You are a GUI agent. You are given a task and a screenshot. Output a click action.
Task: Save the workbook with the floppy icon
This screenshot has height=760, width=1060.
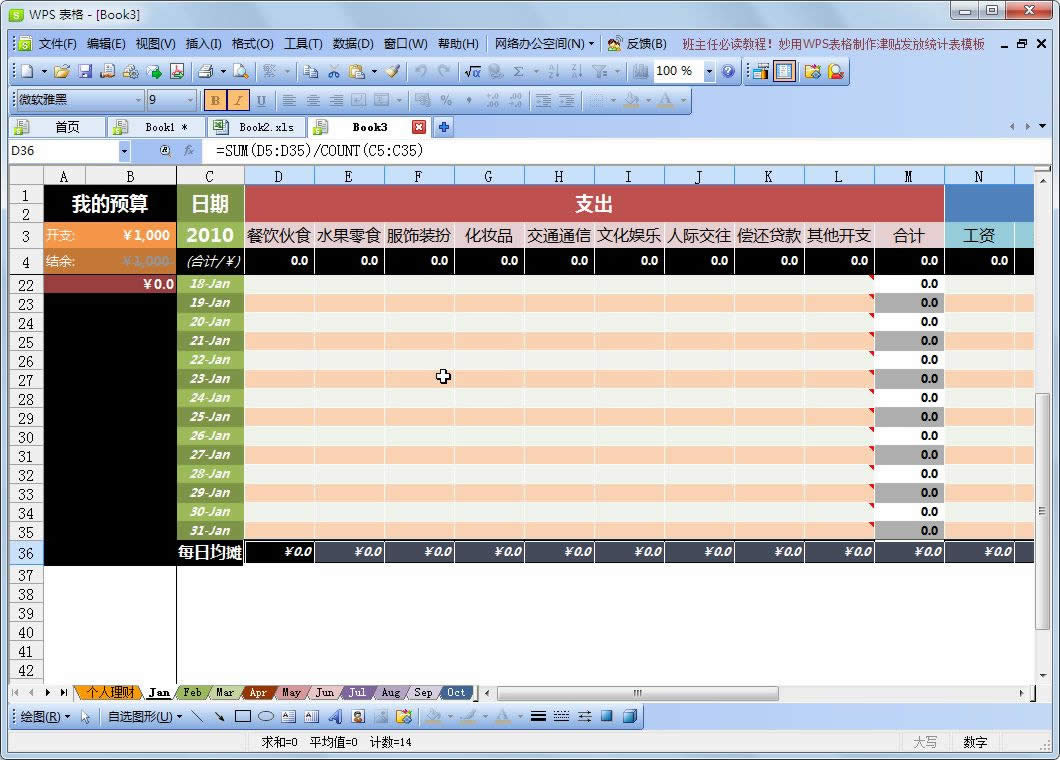click(85, 72)
